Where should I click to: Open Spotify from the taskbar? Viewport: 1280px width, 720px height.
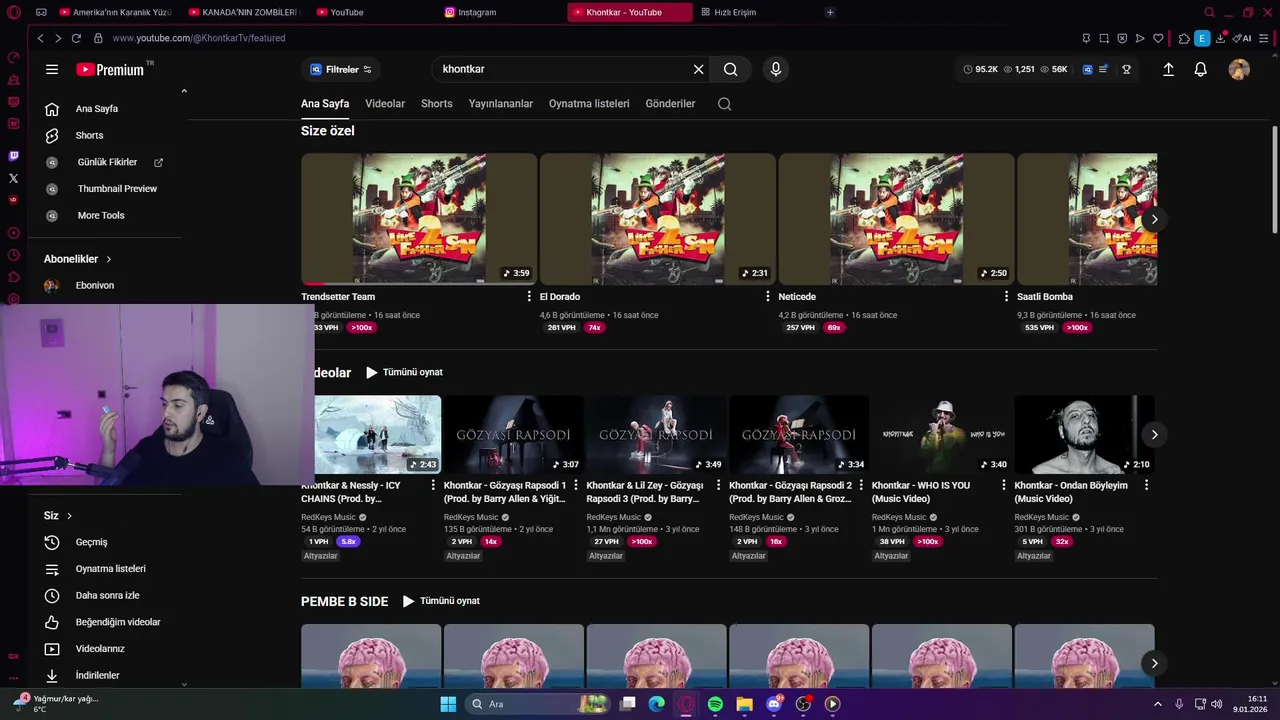[x=715, y=704]
